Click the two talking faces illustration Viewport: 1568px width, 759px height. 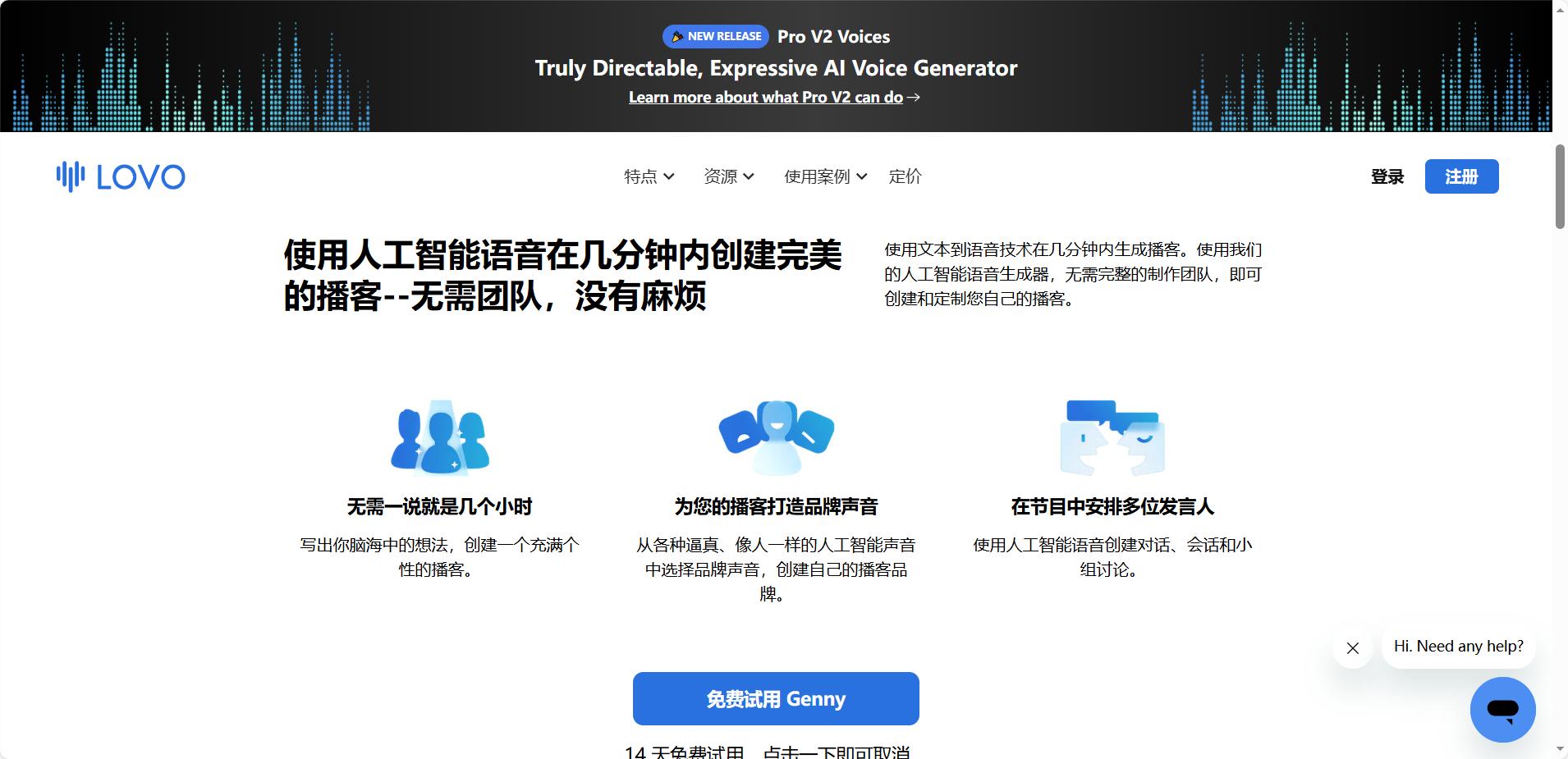[1112, 438]
